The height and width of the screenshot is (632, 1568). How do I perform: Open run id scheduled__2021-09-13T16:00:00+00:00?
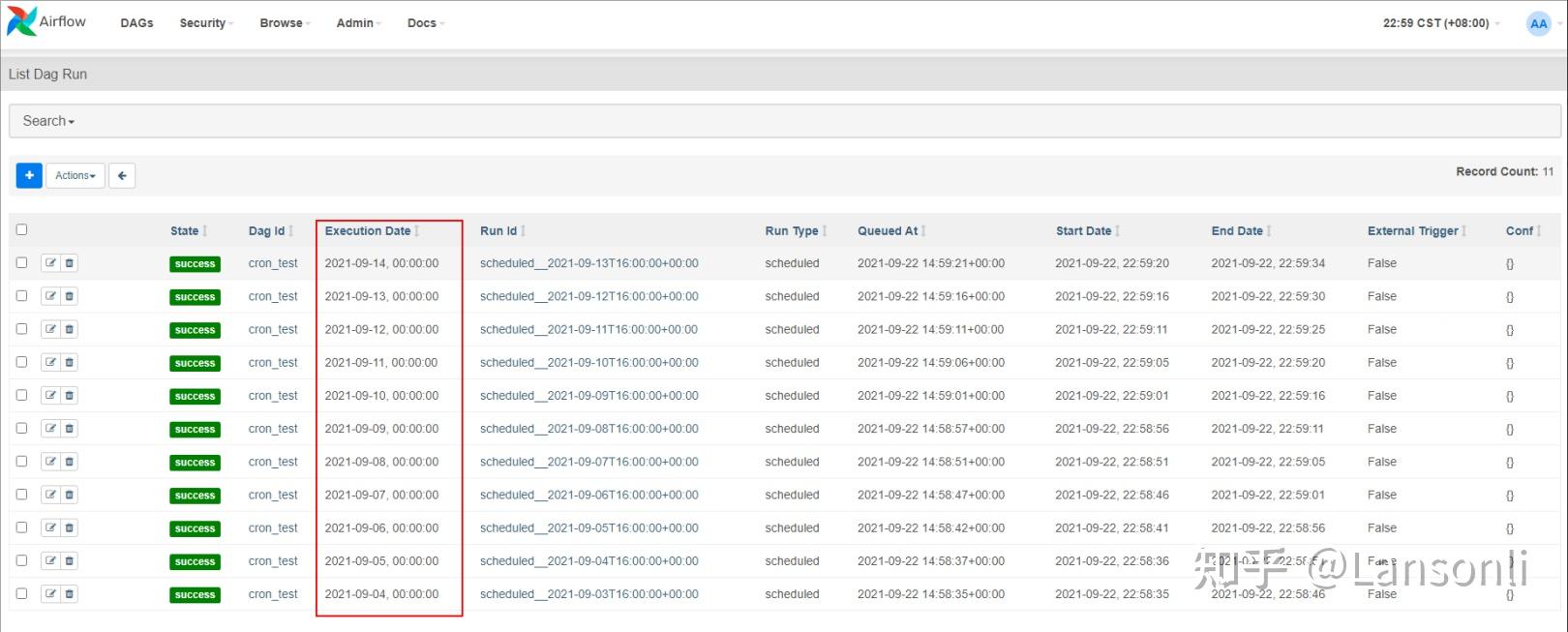[589, 263]
